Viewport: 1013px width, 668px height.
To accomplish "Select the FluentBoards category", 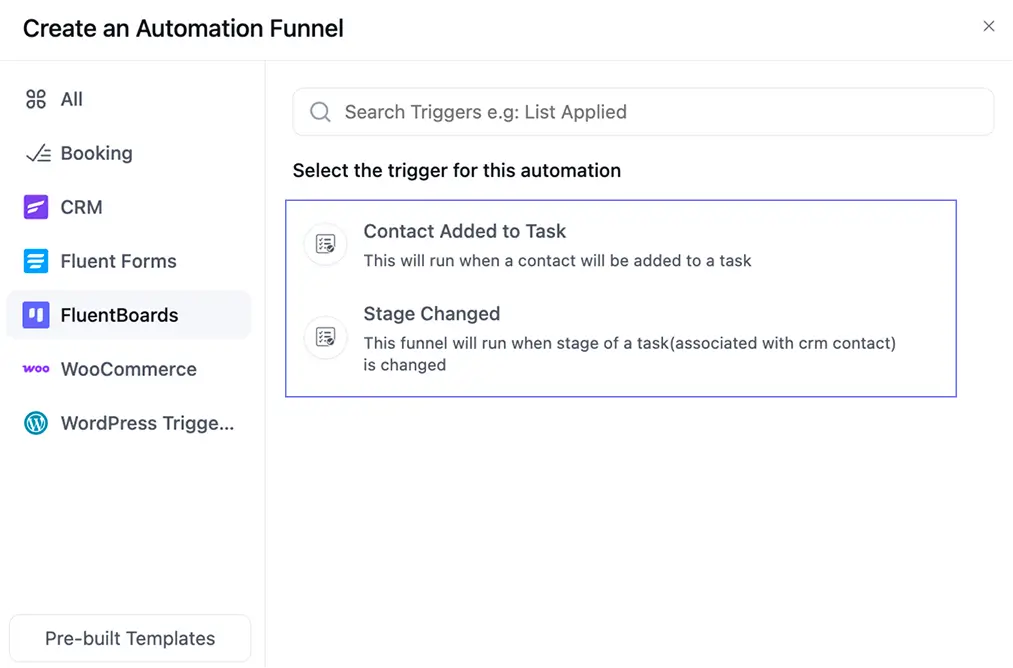I will 129,315.
